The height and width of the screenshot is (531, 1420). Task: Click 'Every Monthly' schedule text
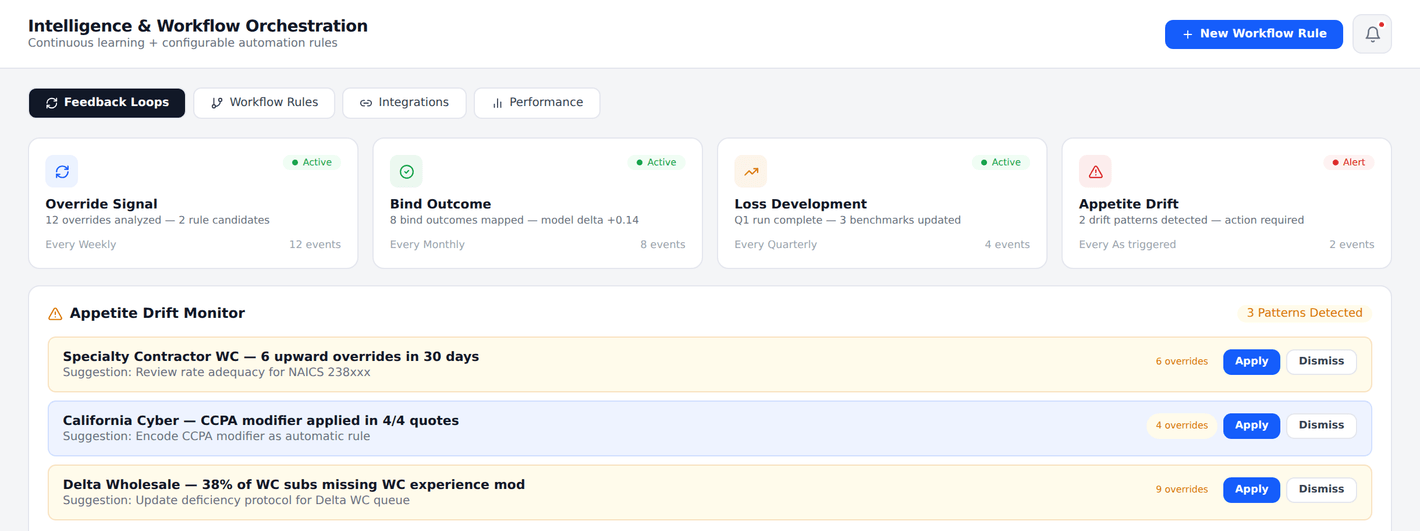click(x=427, y=245)
